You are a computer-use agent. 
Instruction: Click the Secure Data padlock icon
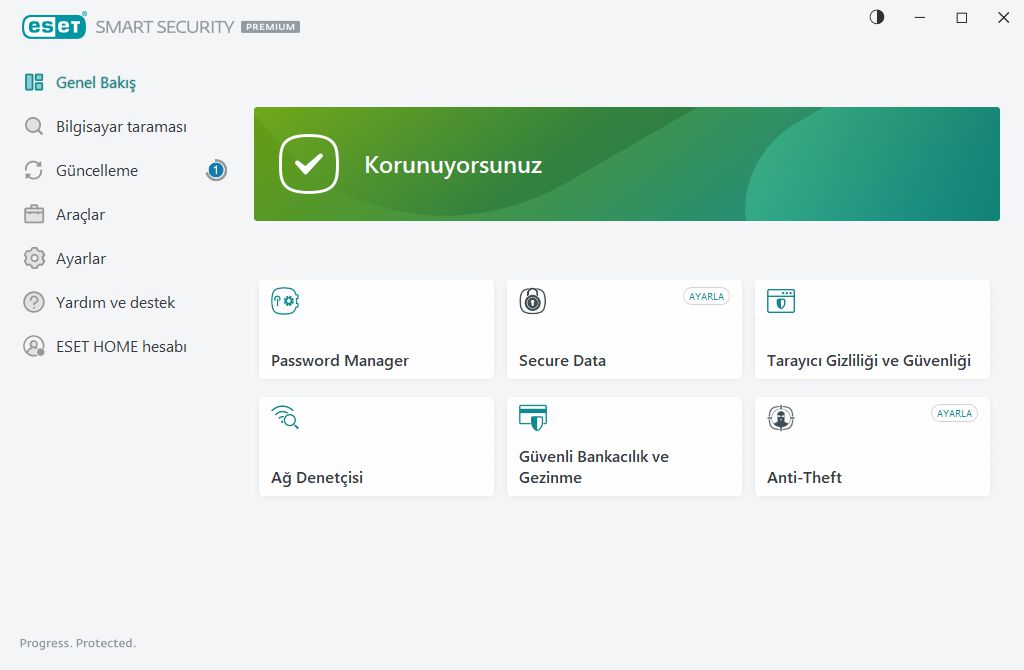533,301
